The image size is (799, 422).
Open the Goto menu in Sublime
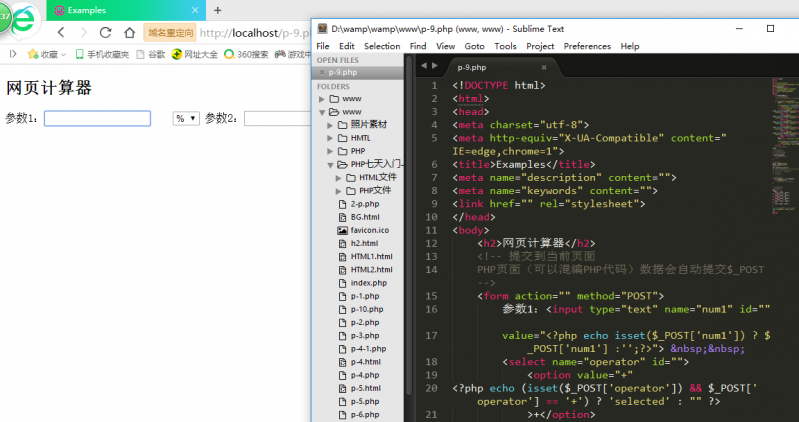coord(474,46)
